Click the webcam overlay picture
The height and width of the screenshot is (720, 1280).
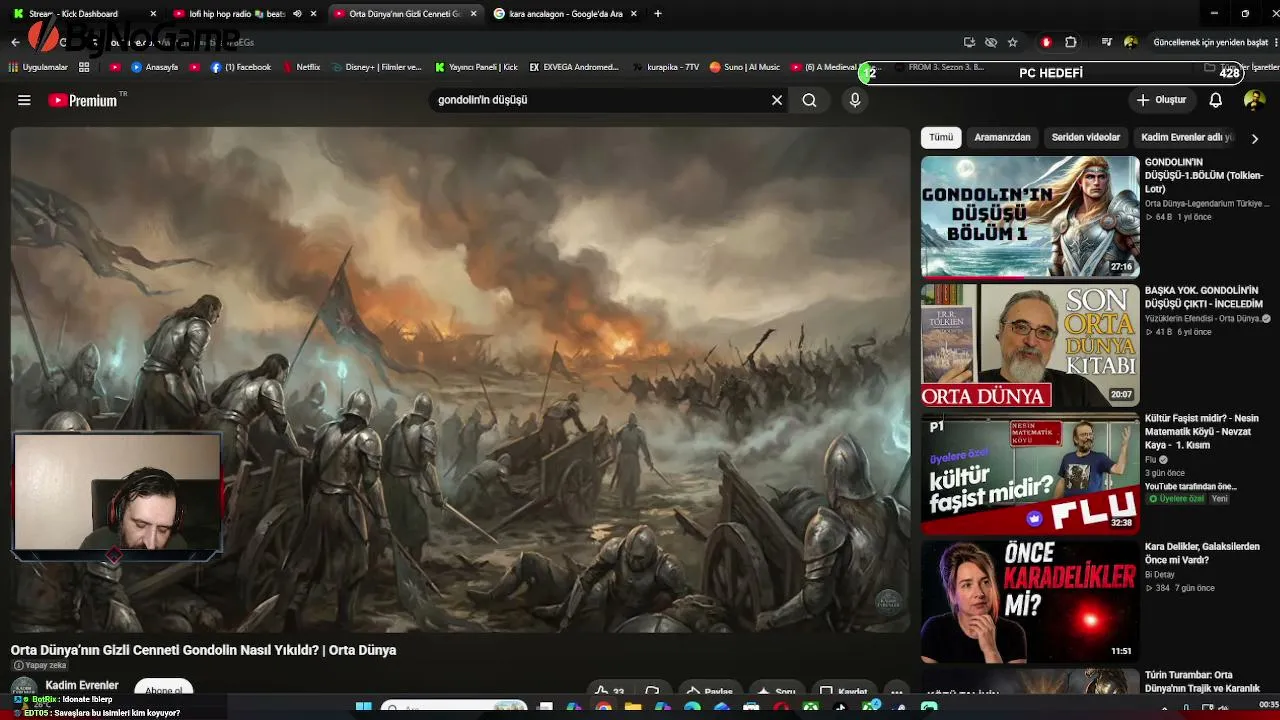tap(117, 492)
